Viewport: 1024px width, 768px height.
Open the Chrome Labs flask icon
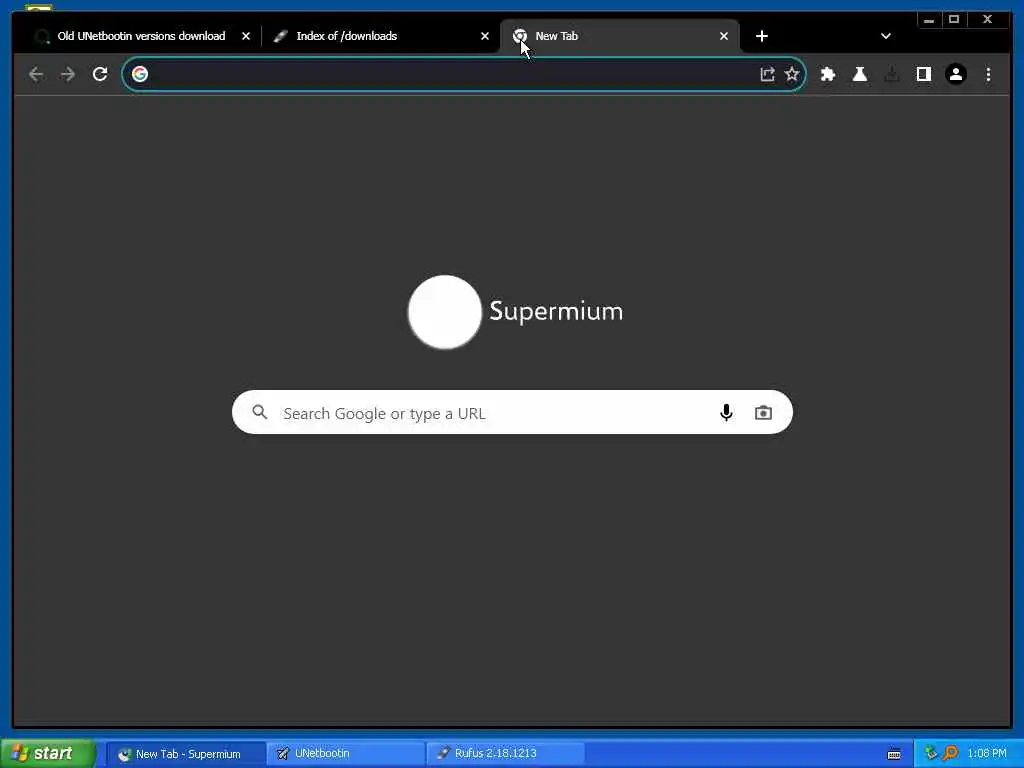click(859, 74)
